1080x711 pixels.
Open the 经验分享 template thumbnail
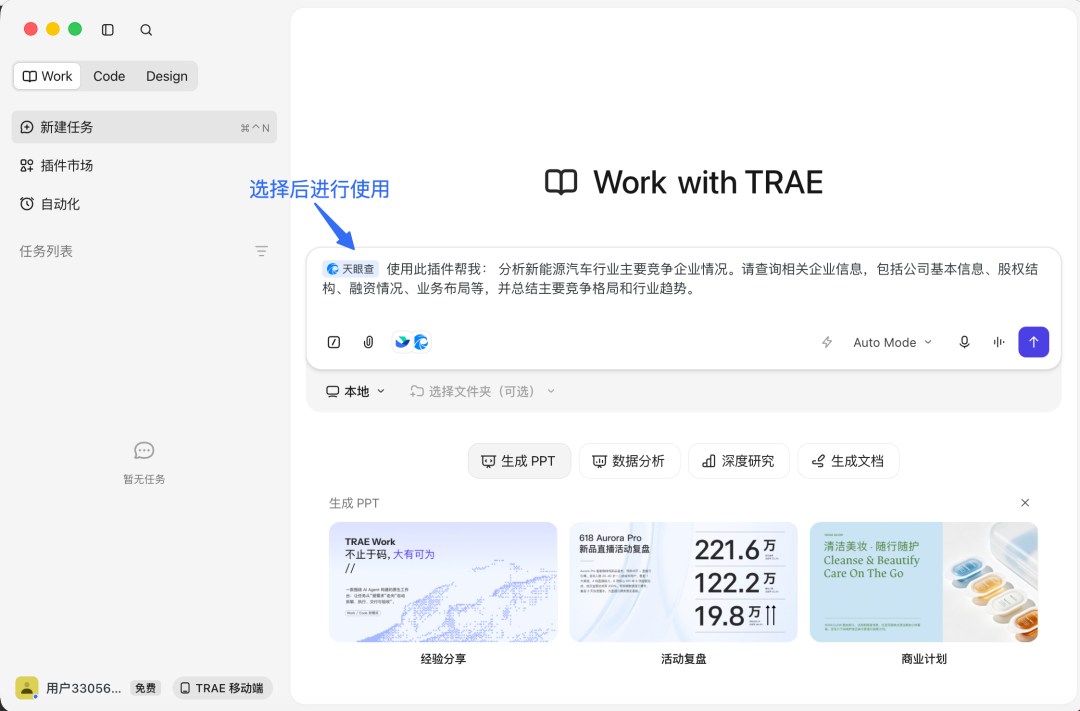coord(443,582)
